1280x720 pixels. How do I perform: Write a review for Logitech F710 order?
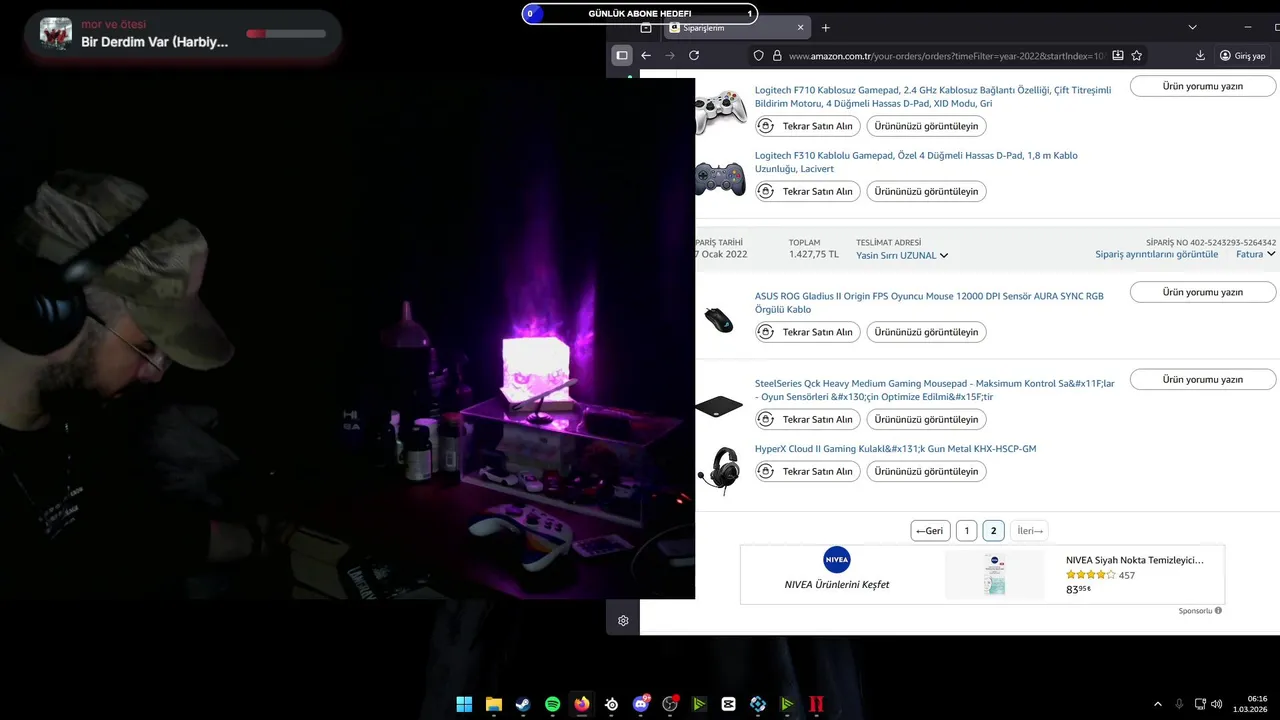point(1203,86)
